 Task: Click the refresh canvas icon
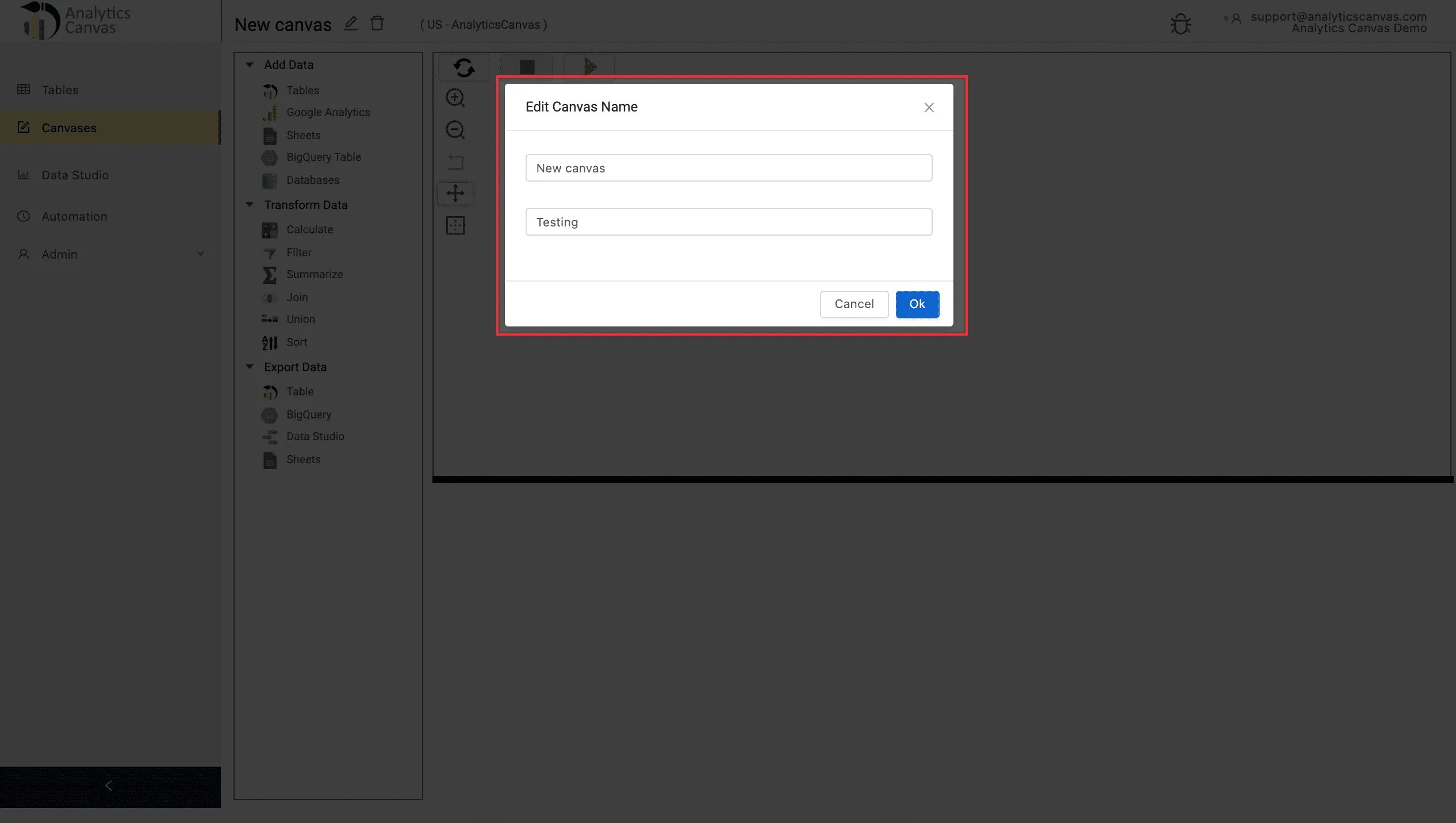click(x=463, y=67)
